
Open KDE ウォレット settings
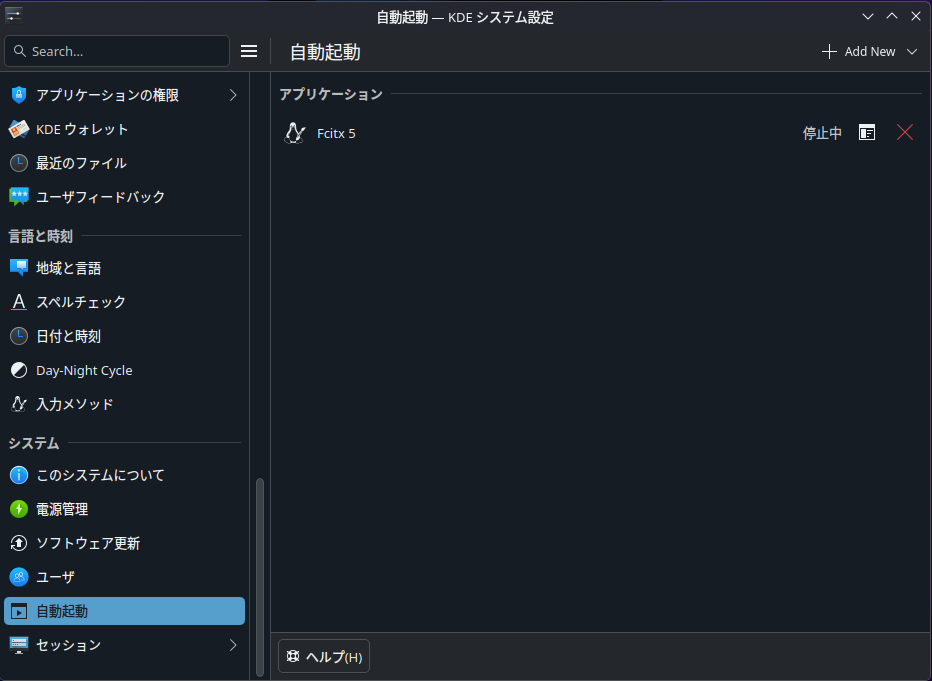coord(82,129)
